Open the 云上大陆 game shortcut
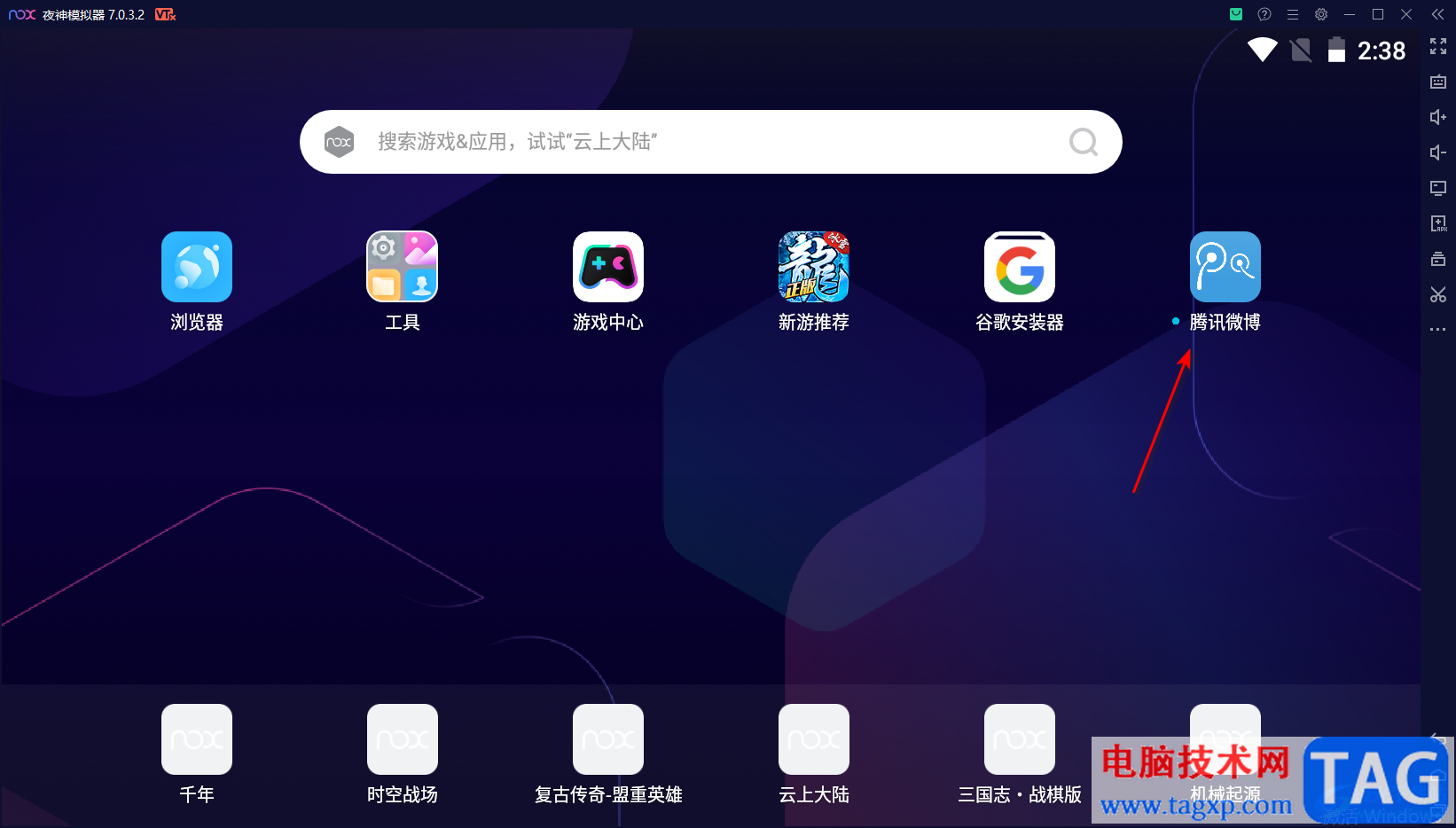Viewport: 1456px width, 828px height. (814, 739)
